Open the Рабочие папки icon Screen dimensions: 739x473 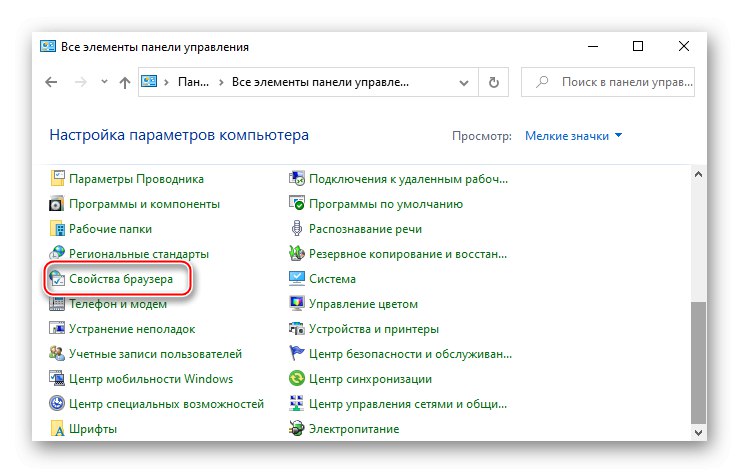(57, 228)
